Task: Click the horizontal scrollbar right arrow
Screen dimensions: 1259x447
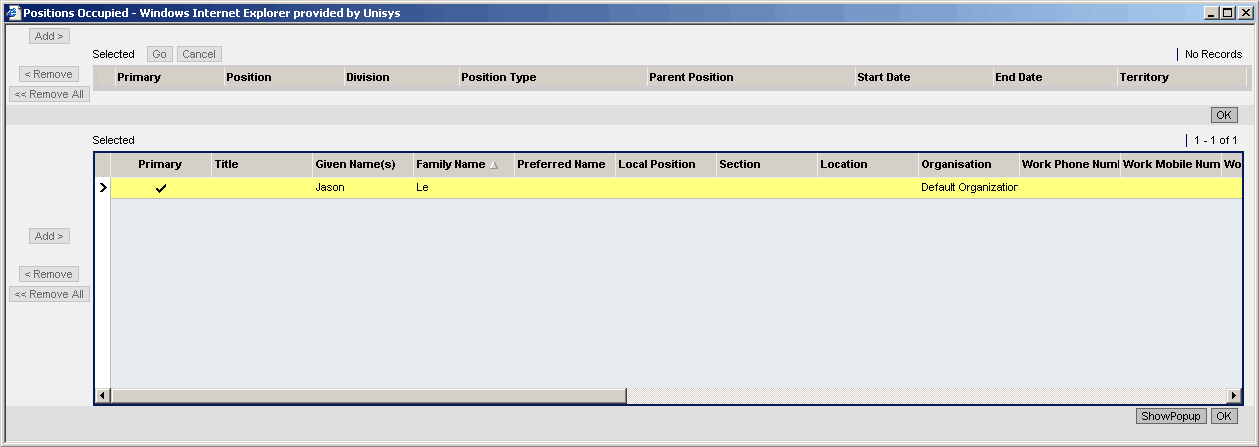Action: tap(1234, 396)
